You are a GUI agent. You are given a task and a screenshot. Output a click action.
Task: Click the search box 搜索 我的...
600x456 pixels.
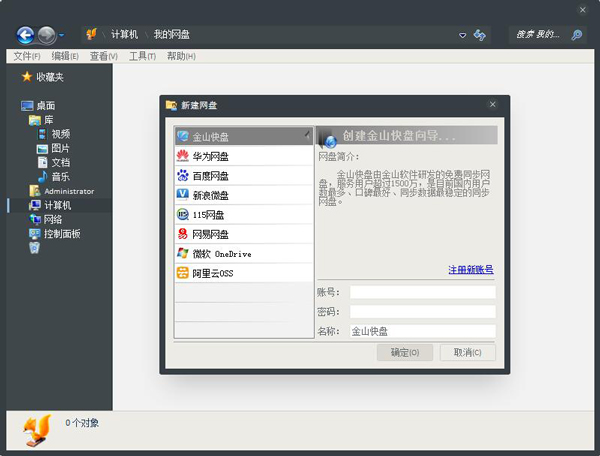[x=537, y=34]
